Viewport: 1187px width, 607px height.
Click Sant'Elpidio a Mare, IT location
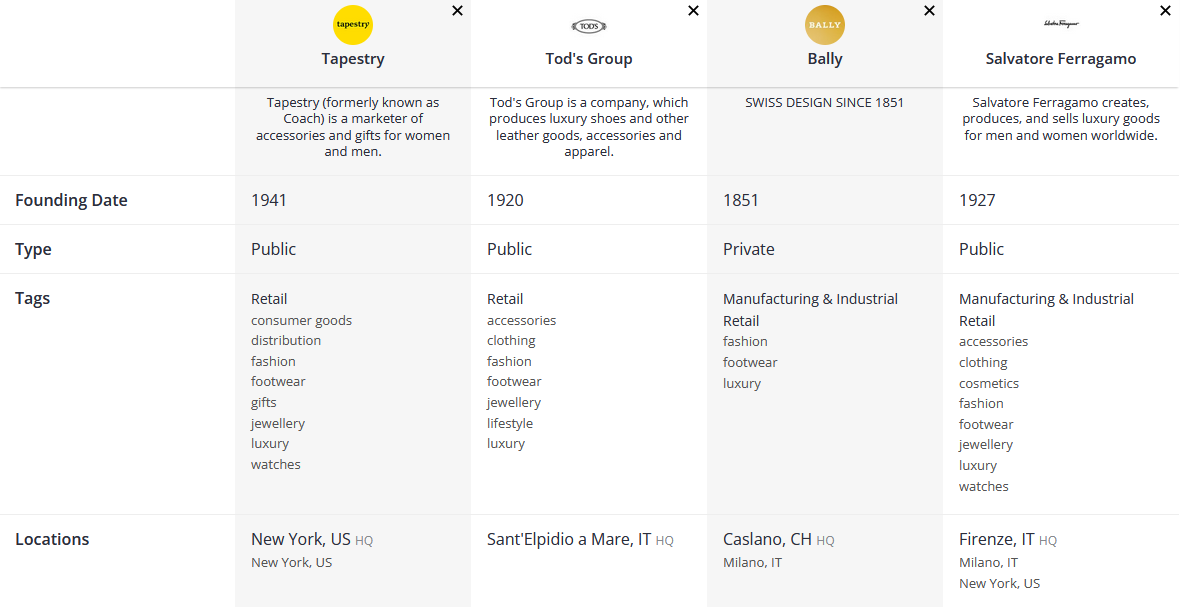(568, 540)
